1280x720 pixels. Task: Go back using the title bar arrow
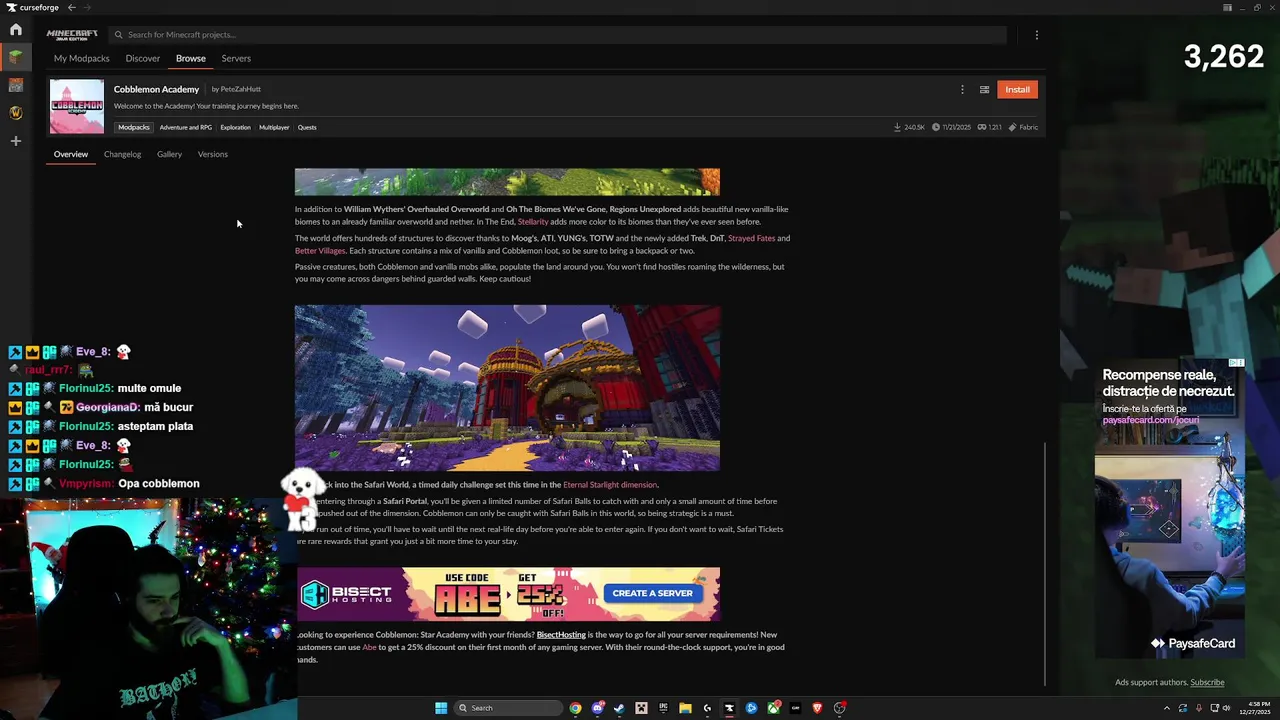tap(71, 8)
